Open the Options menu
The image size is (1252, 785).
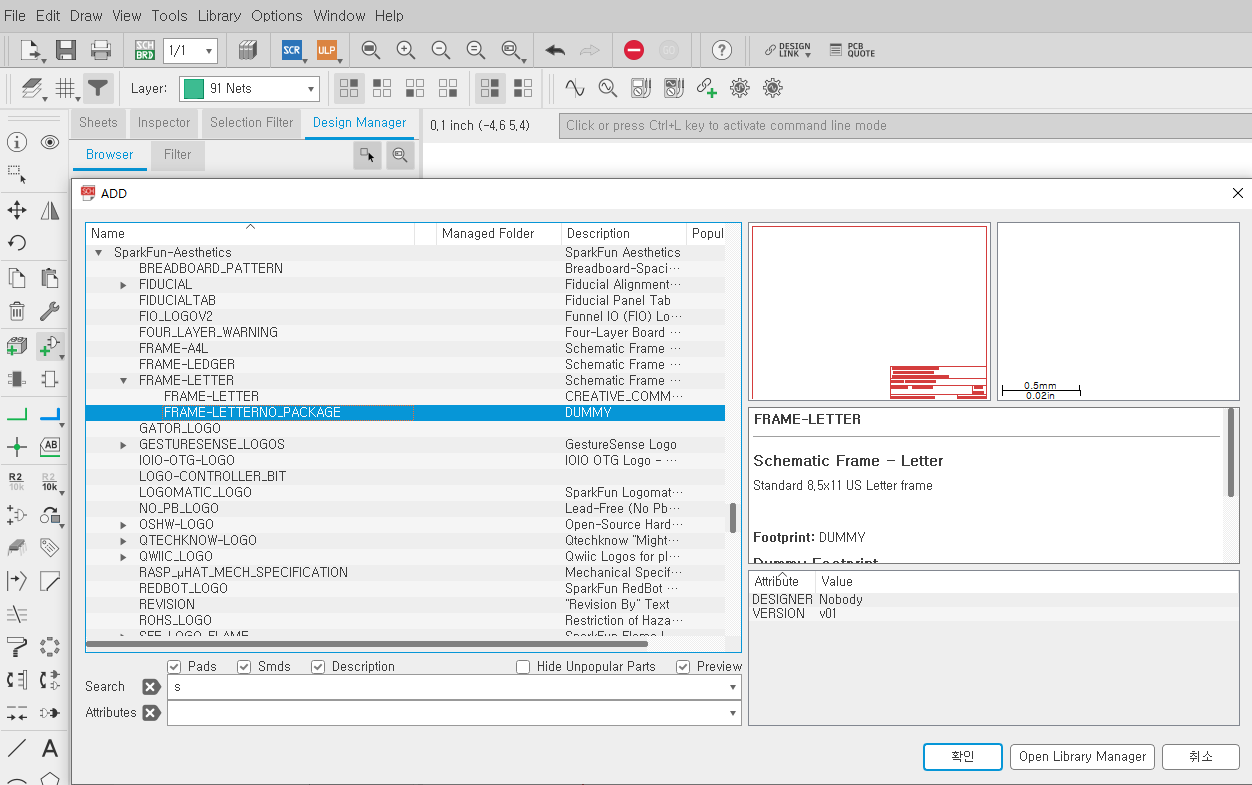277,15
